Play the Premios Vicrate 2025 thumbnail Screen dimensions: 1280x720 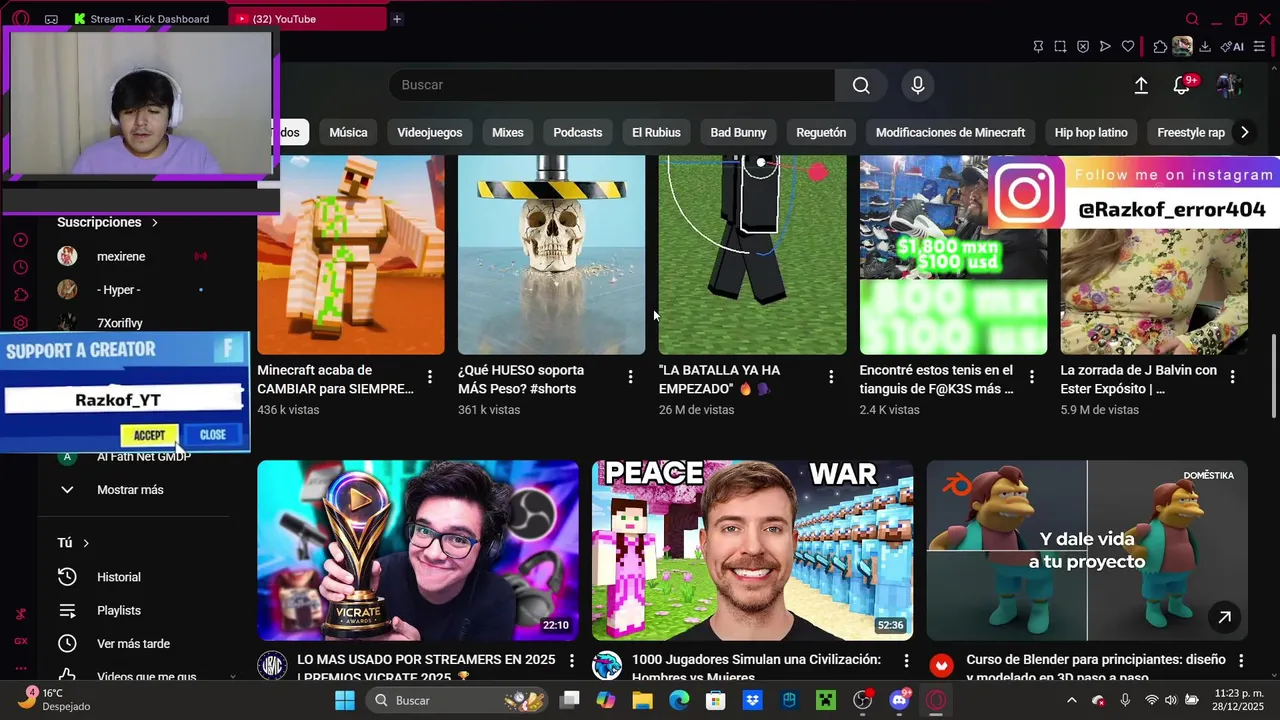click(x=418, y=550)
